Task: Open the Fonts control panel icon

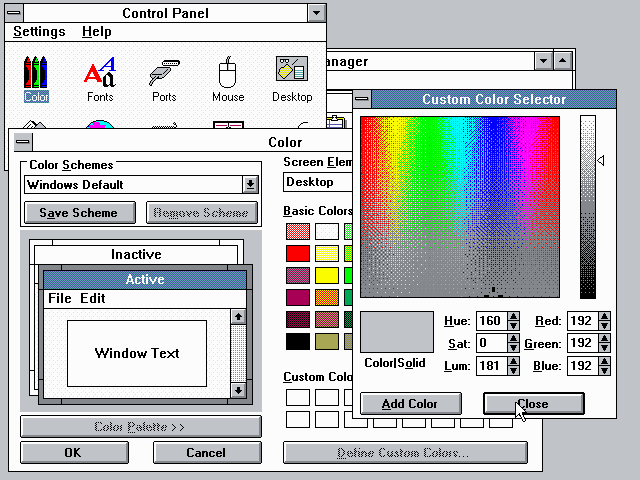Action: [x=99, y=73]
